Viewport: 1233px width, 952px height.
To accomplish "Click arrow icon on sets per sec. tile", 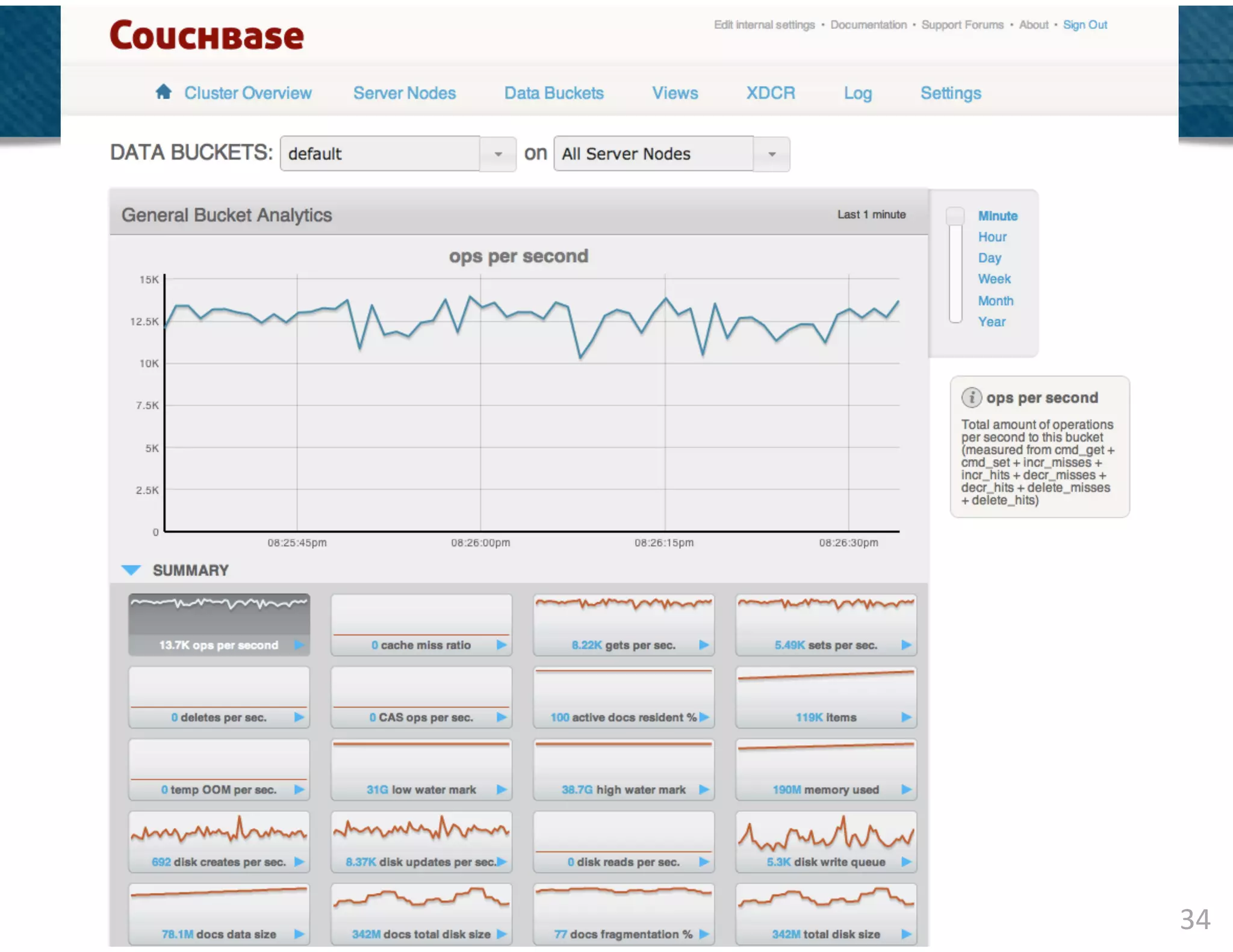I will (x=906, y=644).
